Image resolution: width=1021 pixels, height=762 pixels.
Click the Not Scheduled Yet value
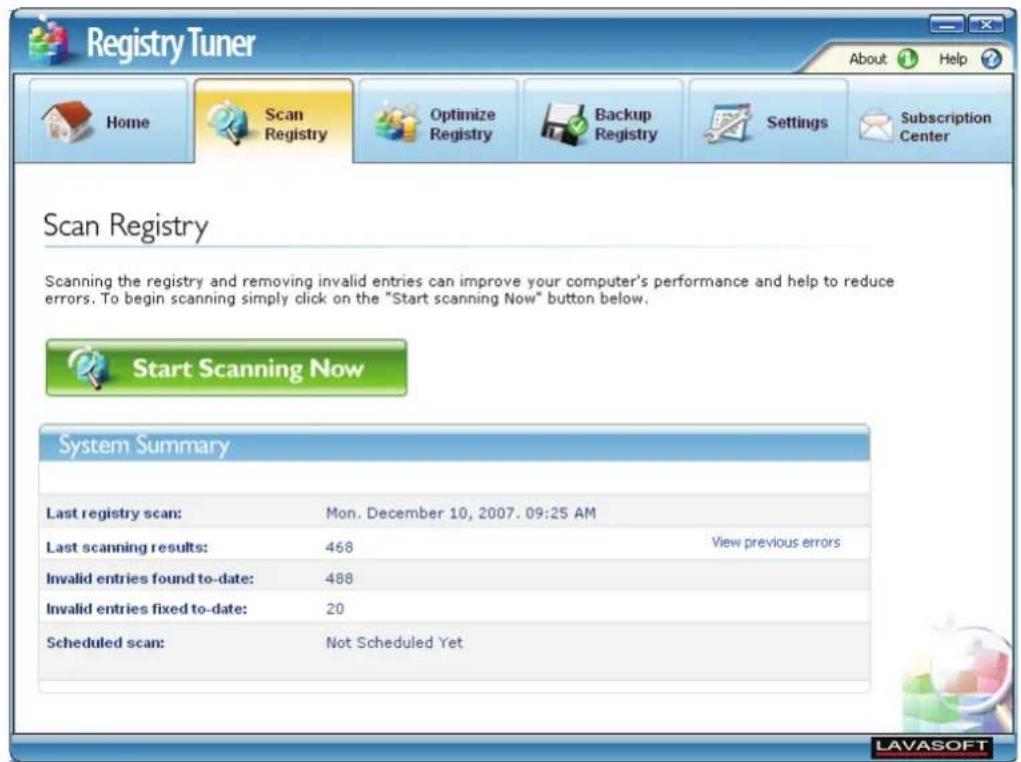(394, 643)
